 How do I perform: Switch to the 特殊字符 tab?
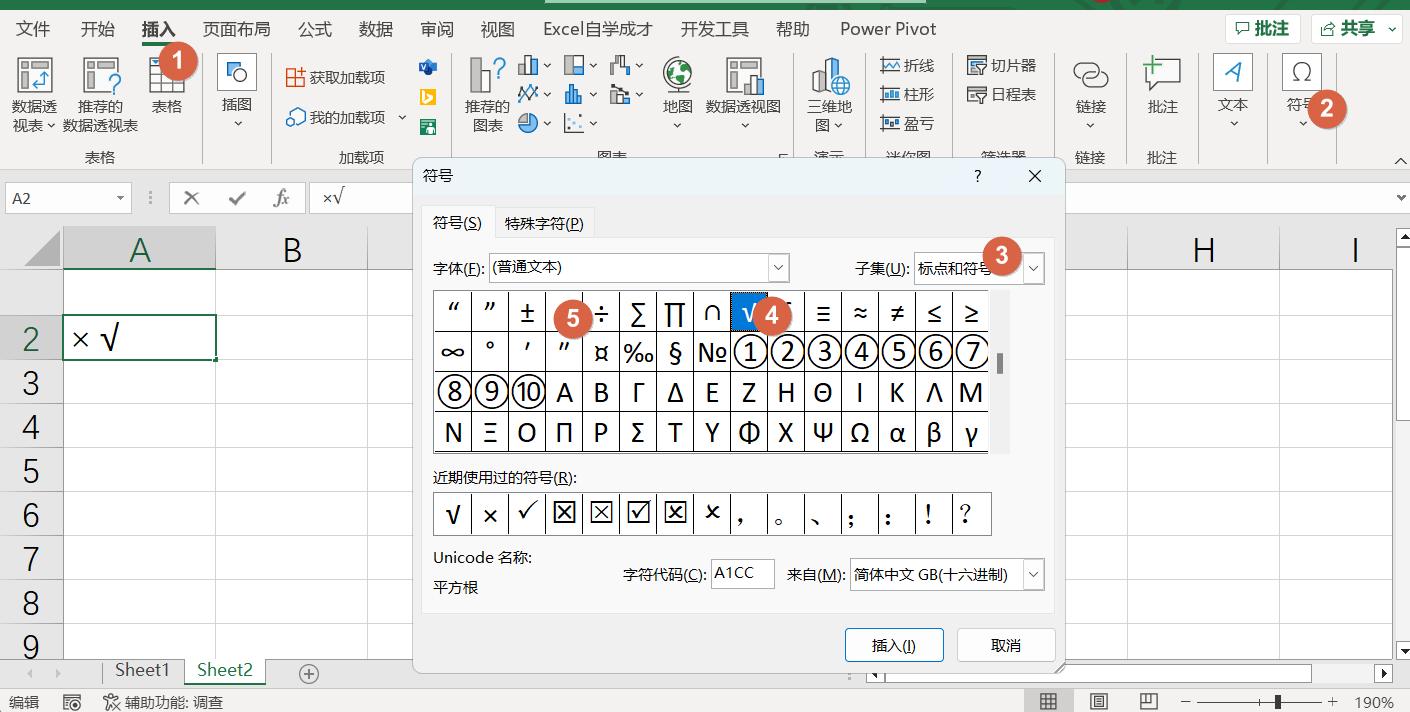(544, 222)
